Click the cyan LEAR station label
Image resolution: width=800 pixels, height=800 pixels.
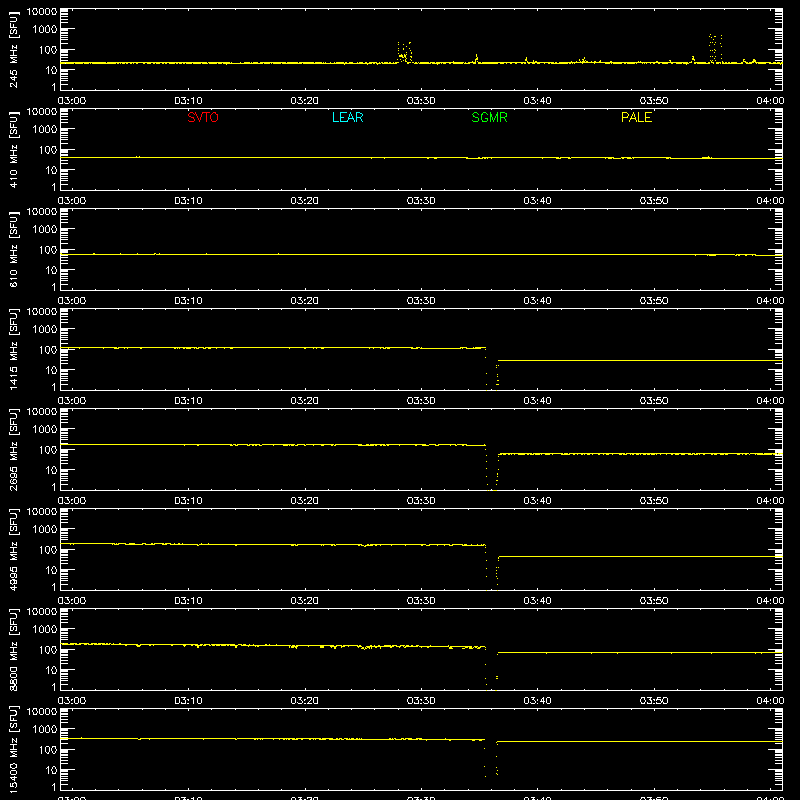click(x=347, y=117)
